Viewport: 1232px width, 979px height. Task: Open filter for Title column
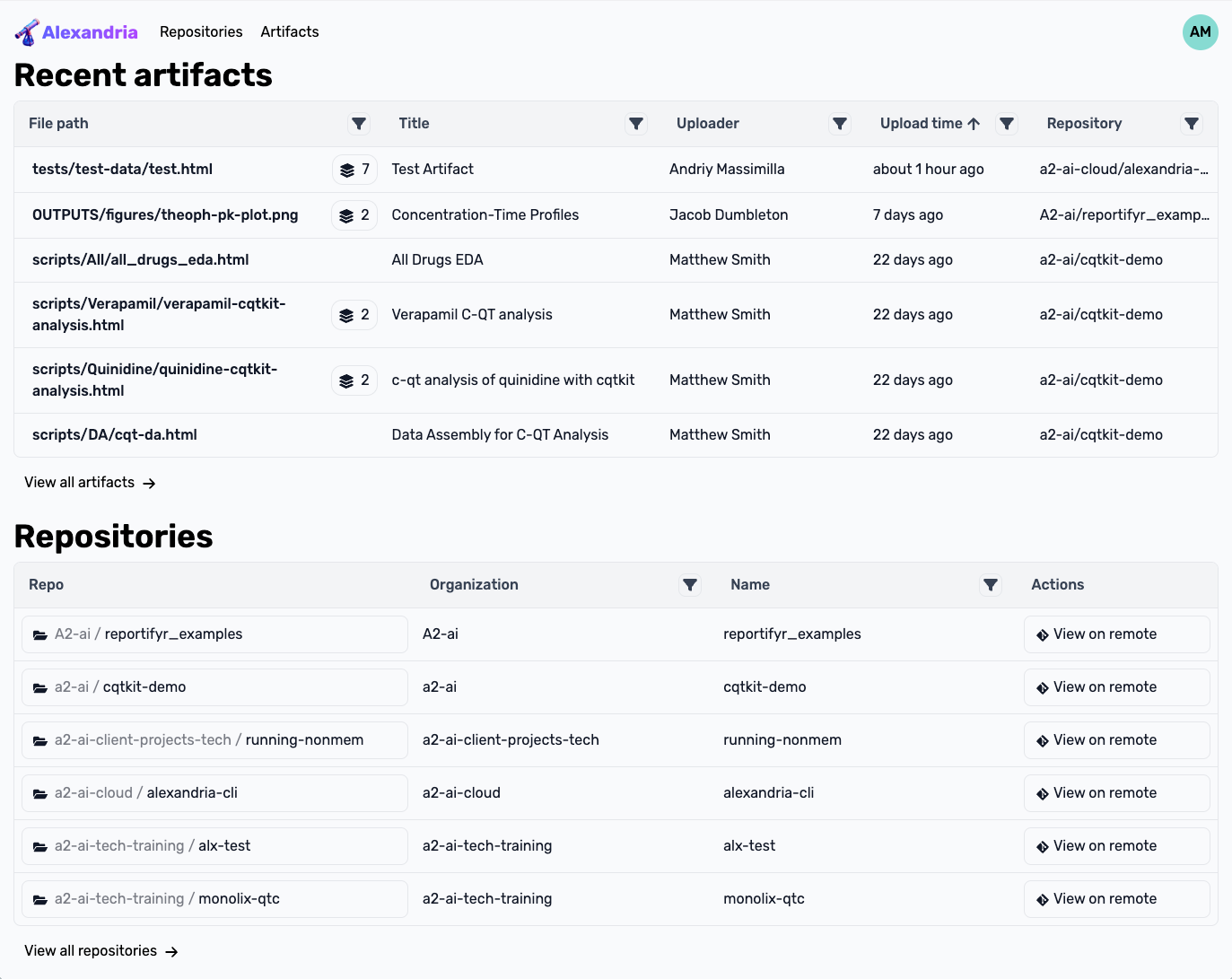click(x=636, y=124)
